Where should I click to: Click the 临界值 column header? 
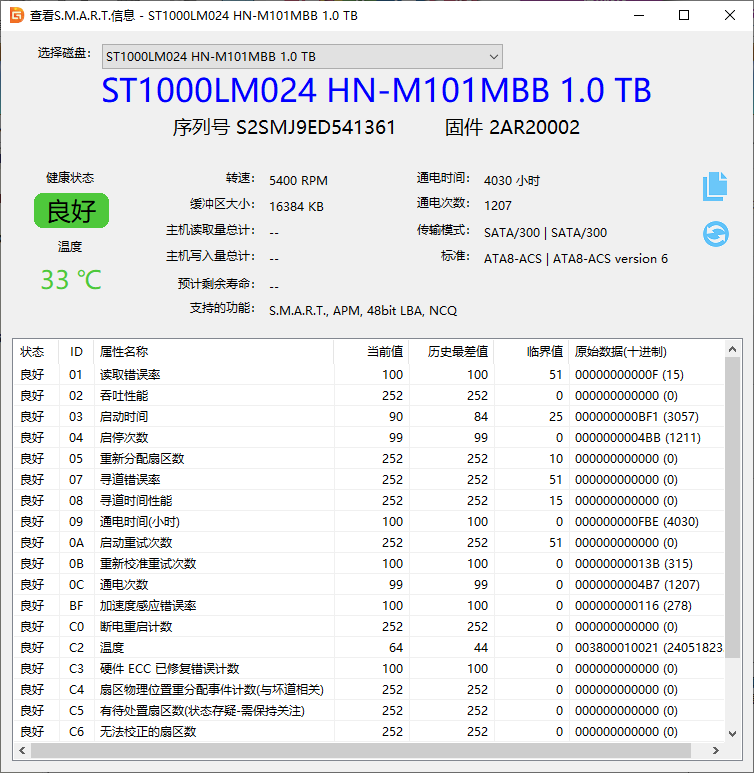pos(531,351)
